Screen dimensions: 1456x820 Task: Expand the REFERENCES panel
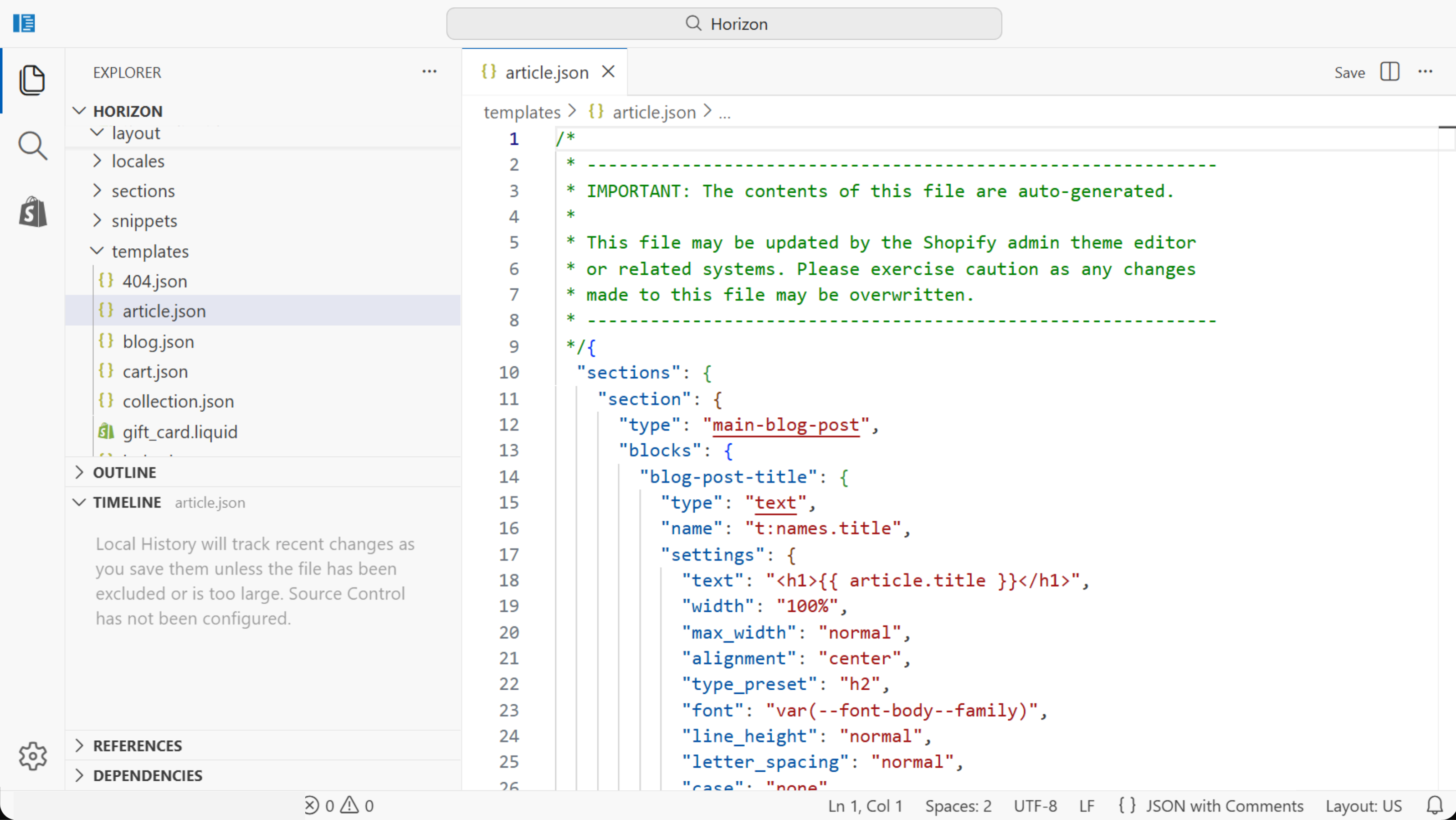(x=79, y=745)
